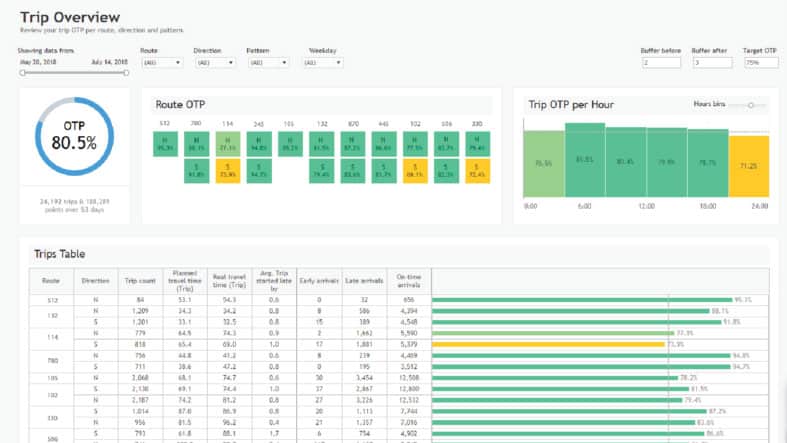Image resolution: width=787 pixels, height=443 pixels.
Task: Click the Target OTP input field
Action: 761,63
